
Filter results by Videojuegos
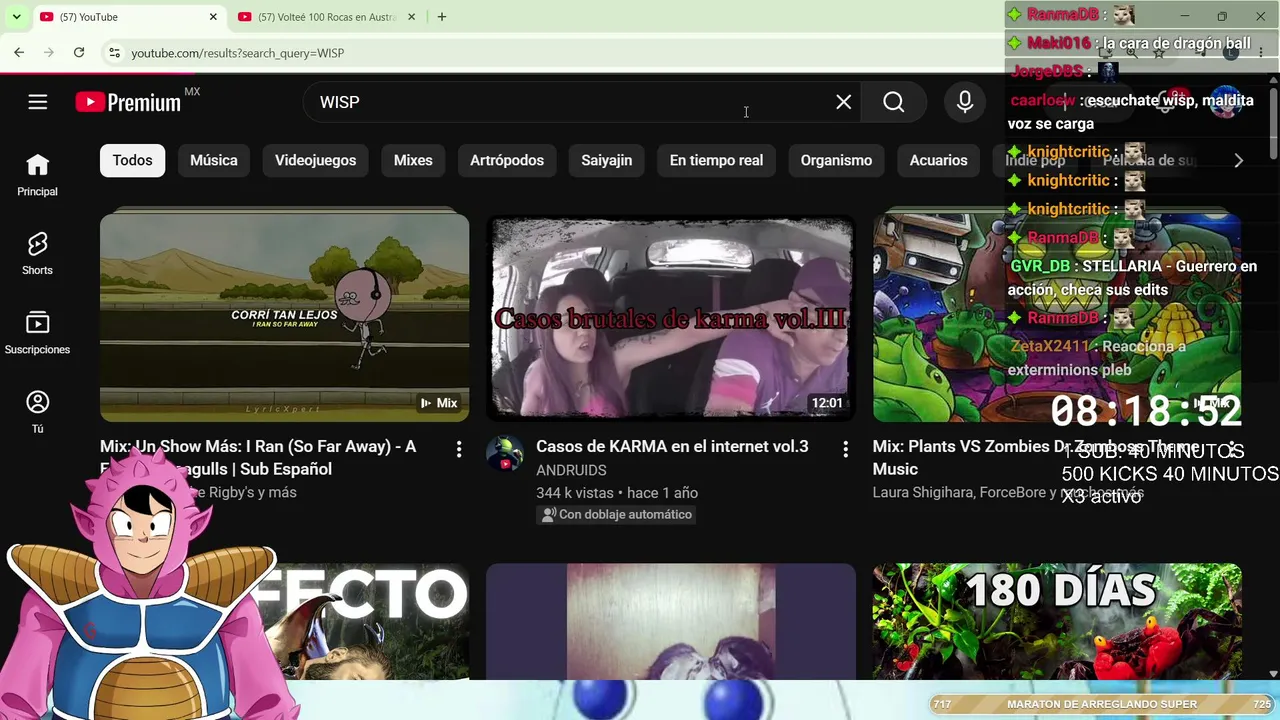316,160
